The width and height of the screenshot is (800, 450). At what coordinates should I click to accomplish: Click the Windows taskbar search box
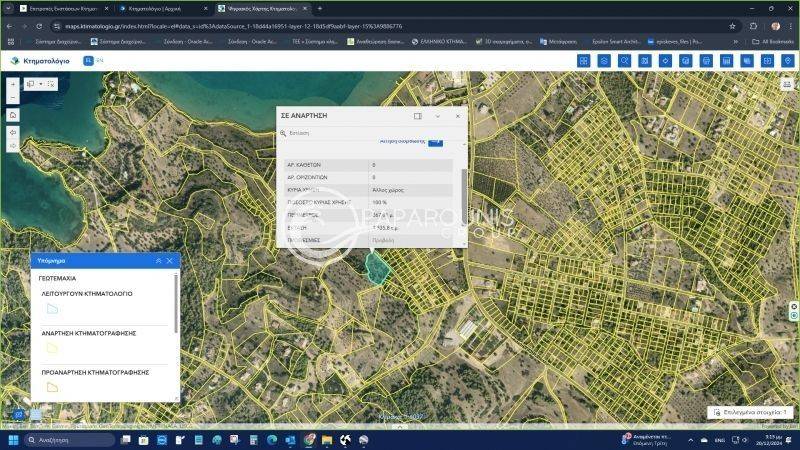68,440
